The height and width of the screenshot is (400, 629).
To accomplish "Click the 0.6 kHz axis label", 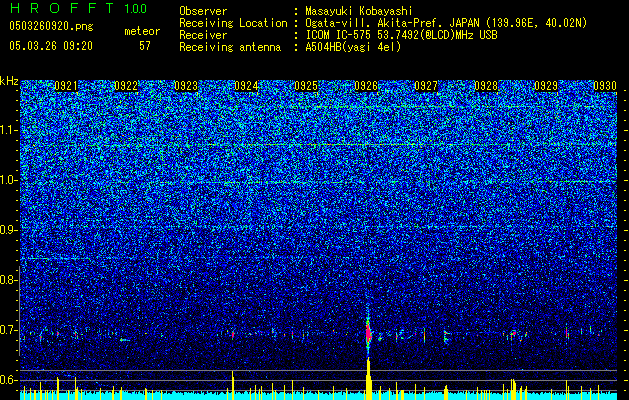I will (8, 380).
